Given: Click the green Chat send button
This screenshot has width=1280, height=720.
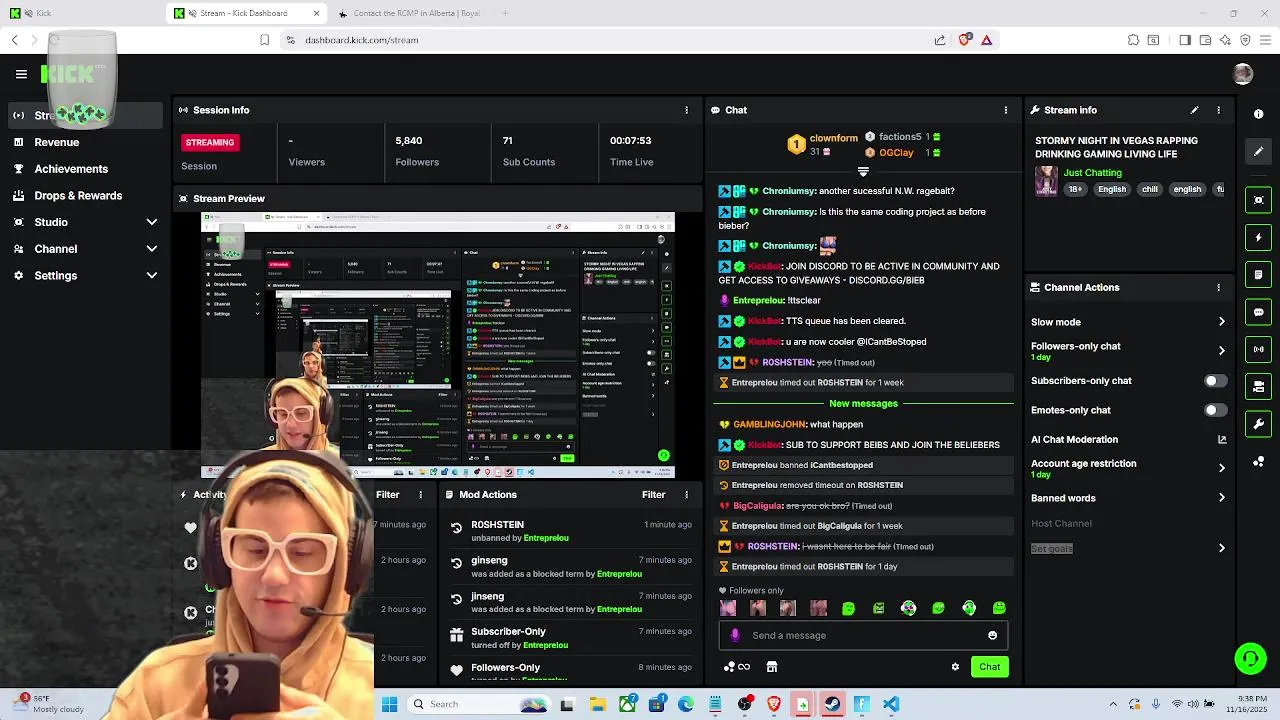Looking at the screenshot, I should tap(989, 667).
